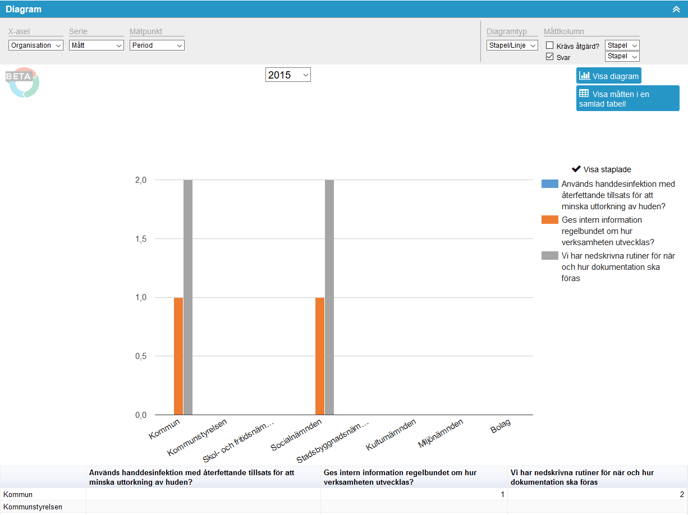Click orange legend swatch for intern information
688x515 pixels.
pos(549,220)
